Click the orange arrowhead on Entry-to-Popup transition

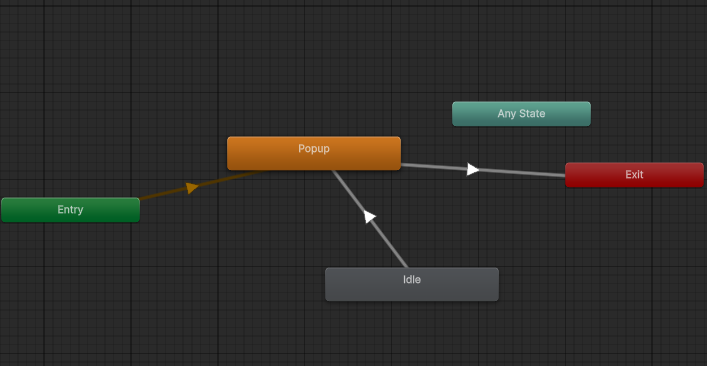[x=192, y=188]
